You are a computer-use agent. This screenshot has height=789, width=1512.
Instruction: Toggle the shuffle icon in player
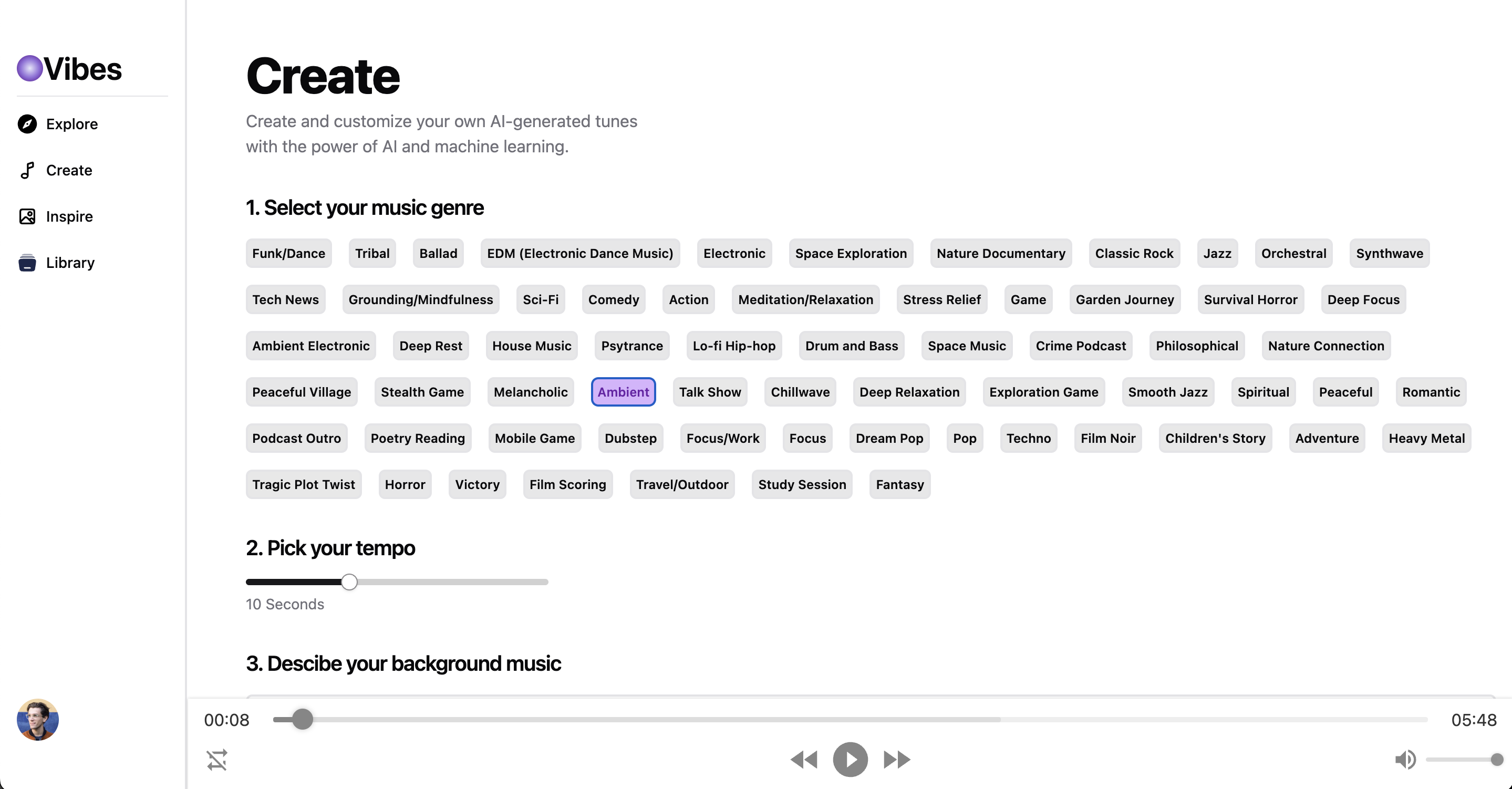216,760
